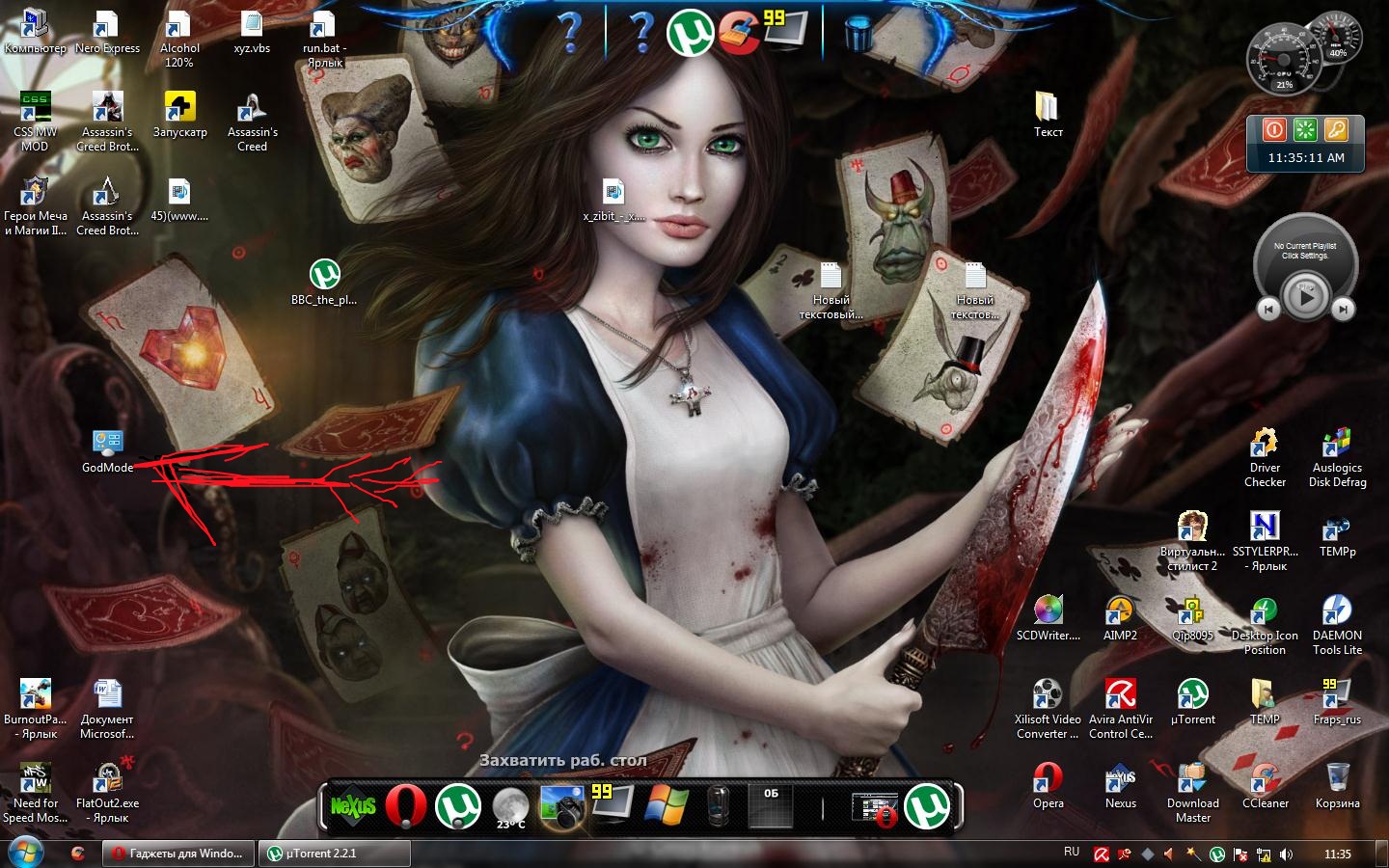This screenshot has width=1389, height=868.
Task: Open the Alcohol 120% shortcut
Action: coord(179,27)
